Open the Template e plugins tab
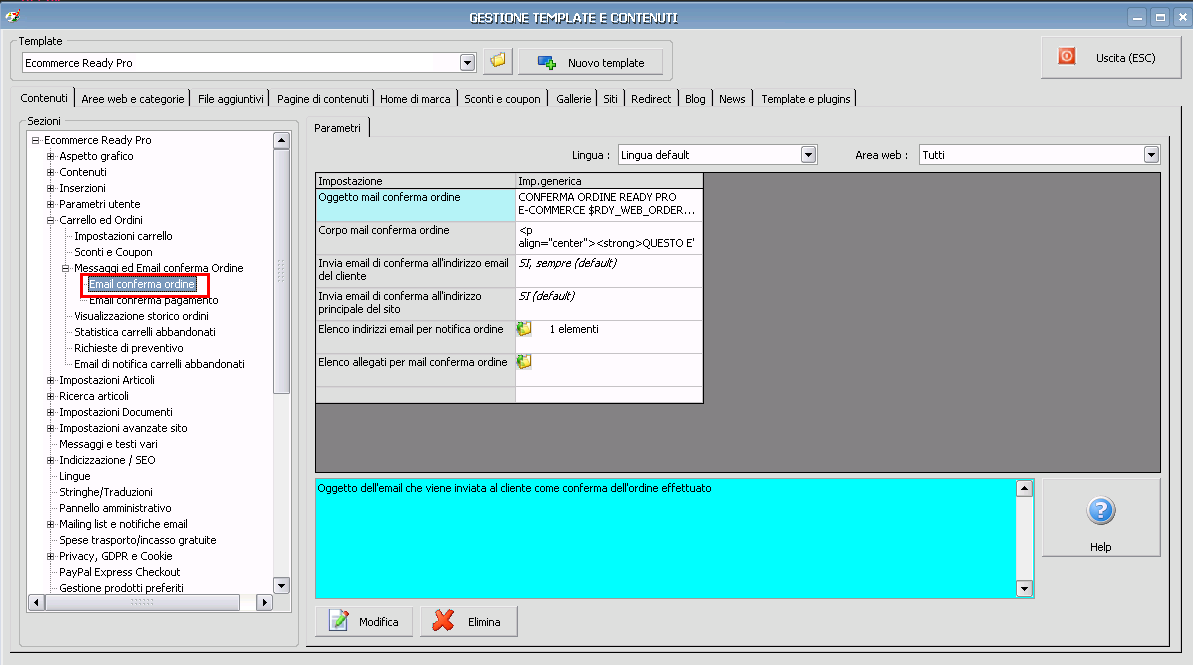The width and height of the screenshot is (1193, 665). [x=806, y=99]
